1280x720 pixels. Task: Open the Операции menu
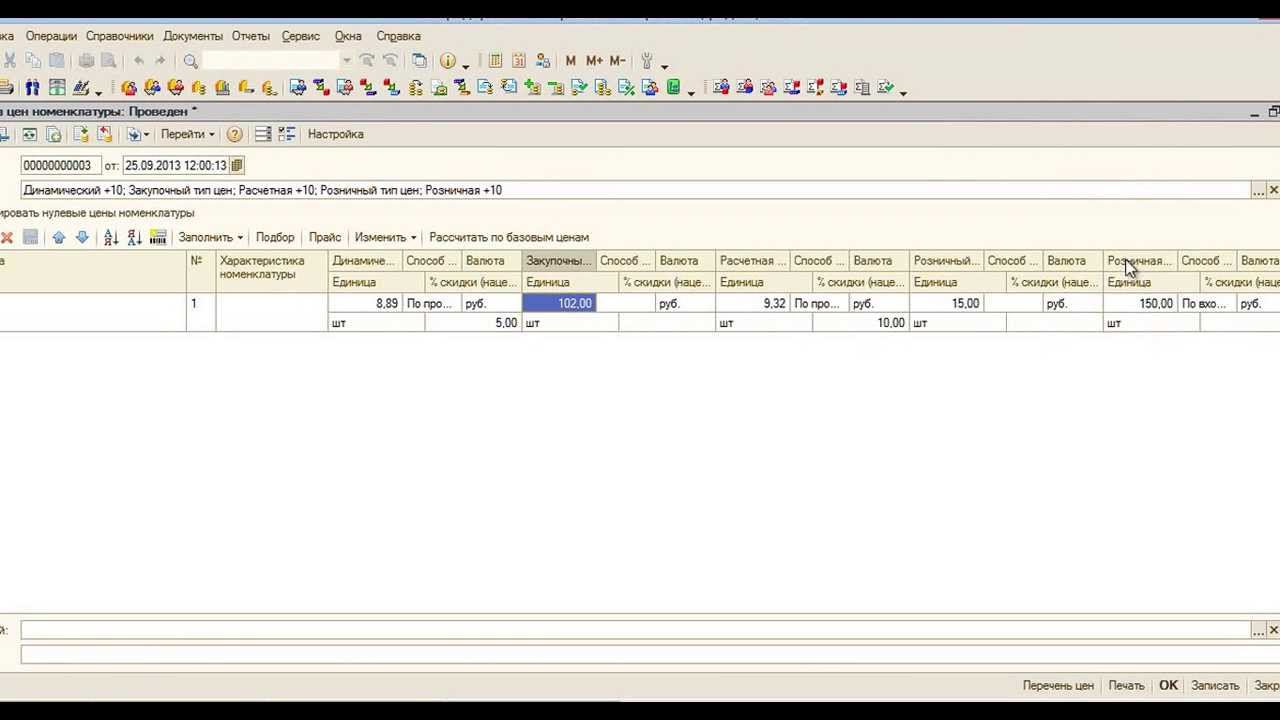click(51, 36)
